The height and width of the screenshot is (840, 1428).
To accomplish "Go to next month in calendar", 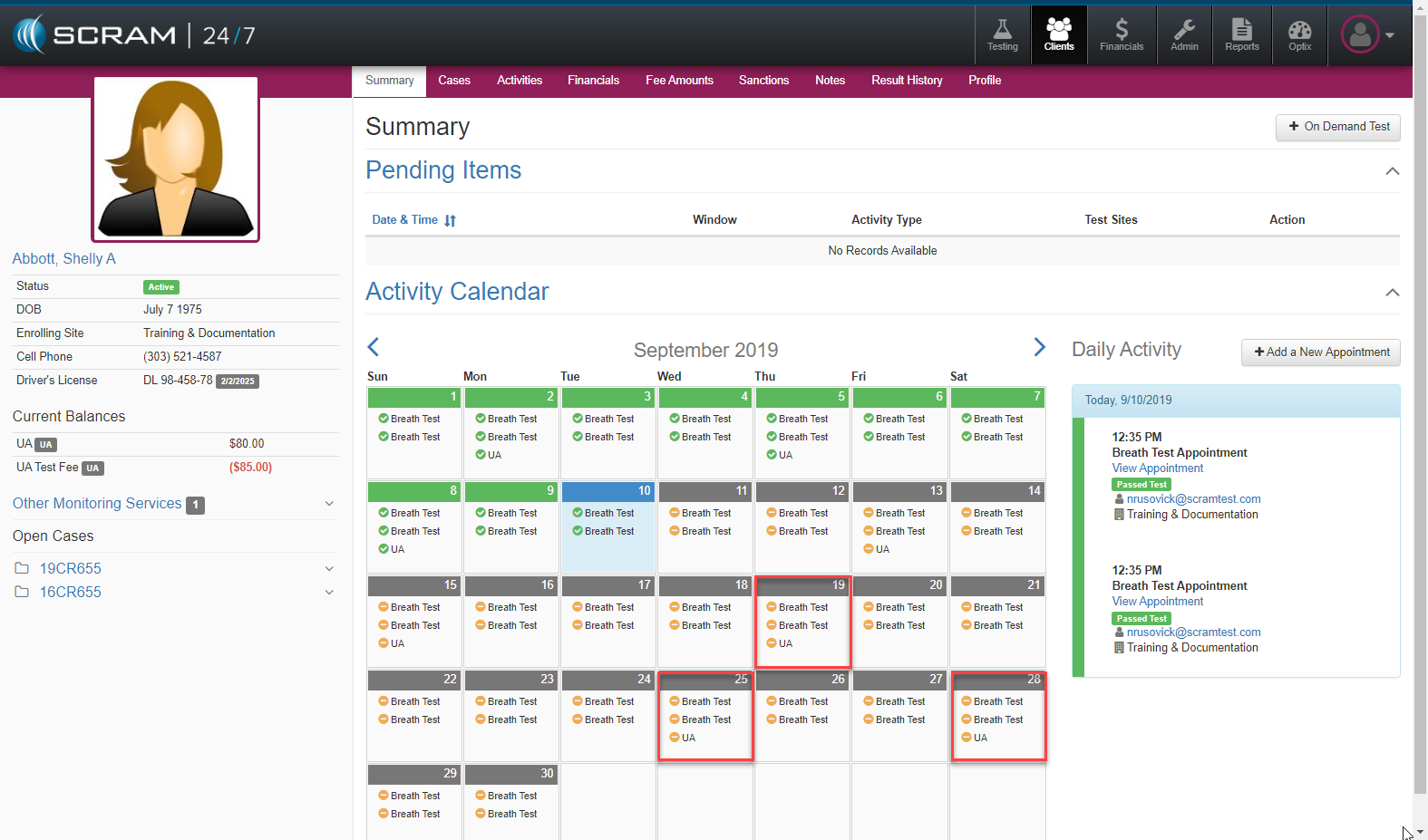I will pyautogui.click(x=1039, y=348).
